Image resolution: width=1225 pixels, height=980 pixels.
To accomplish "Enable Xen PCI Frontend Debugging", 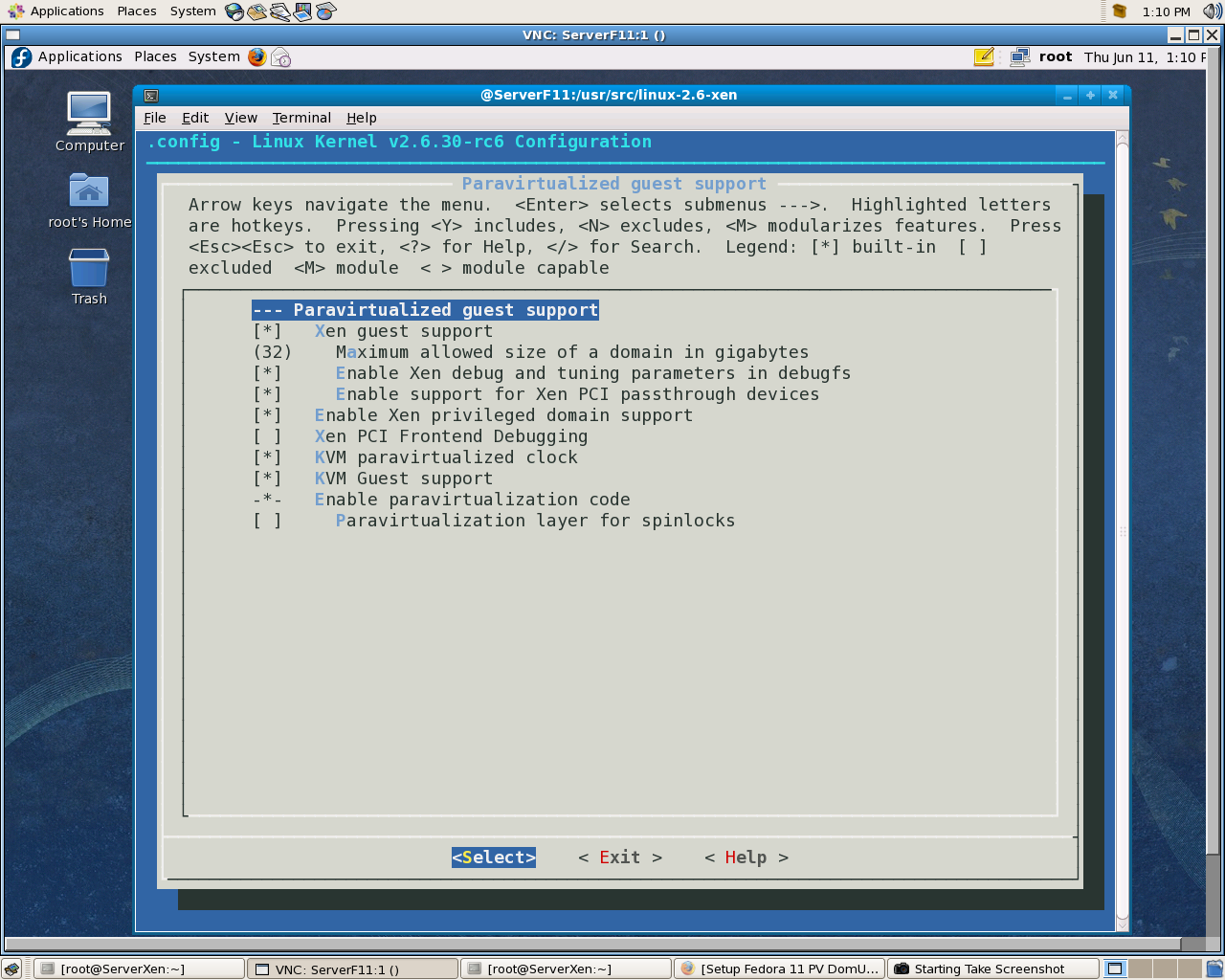I will pos(420,436).
